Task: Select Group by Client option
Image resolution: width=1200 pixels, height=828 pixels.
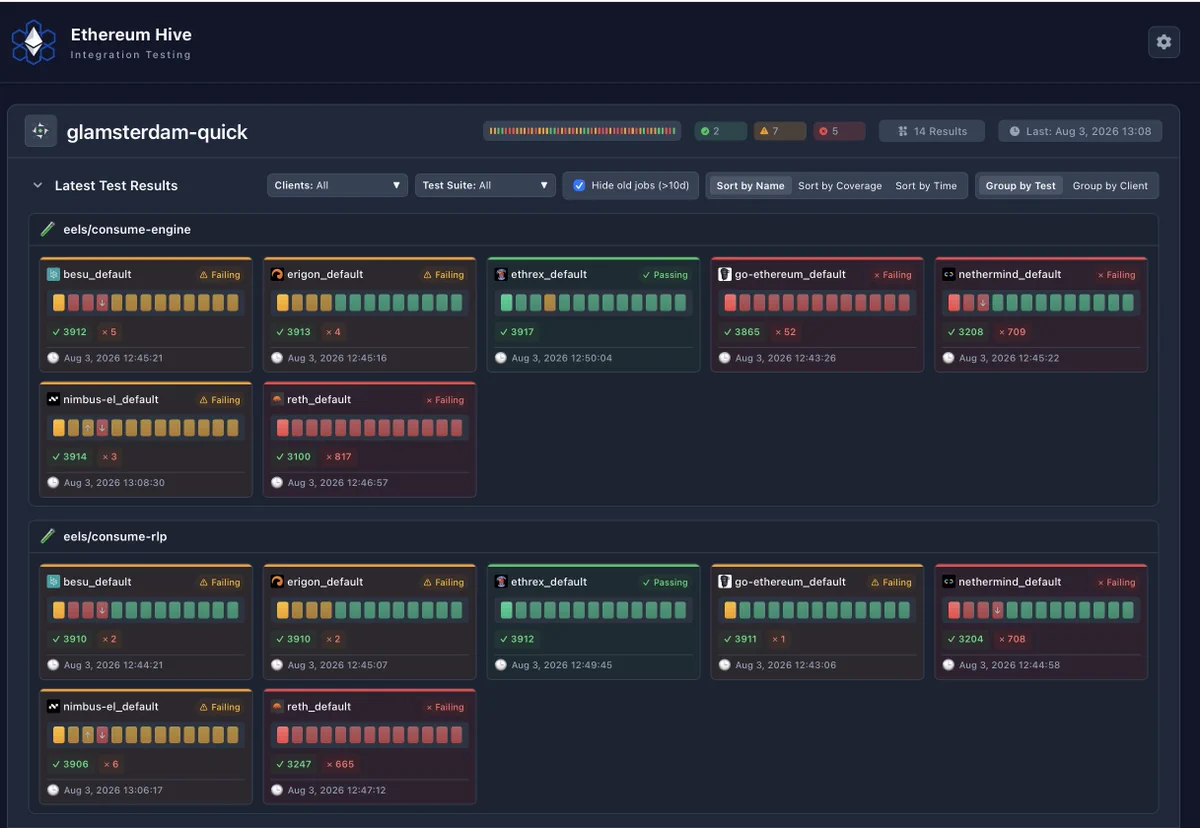Action: pyautogui.click(x=1110, y=185)
